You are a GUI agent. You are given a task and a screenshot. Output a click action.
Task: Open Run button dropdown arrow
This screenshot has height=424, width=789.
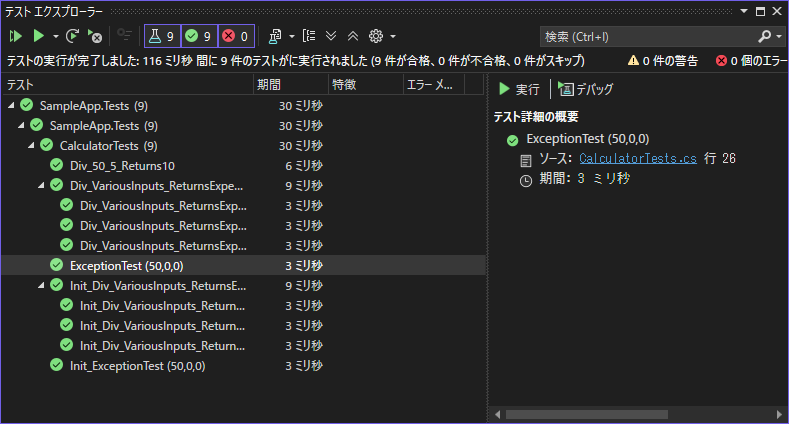(55, 36)
